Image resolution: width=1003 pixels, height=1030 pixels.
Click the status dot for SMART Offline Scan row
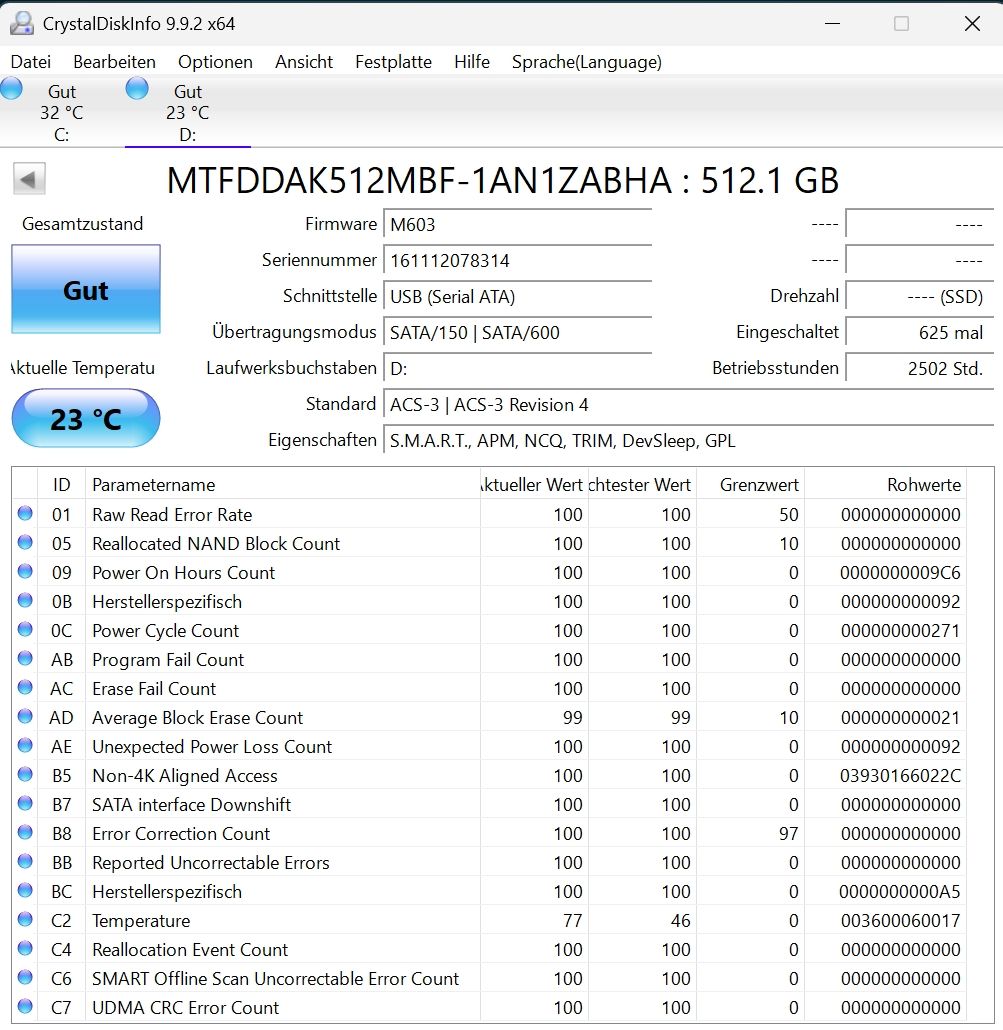pos(25,977)
